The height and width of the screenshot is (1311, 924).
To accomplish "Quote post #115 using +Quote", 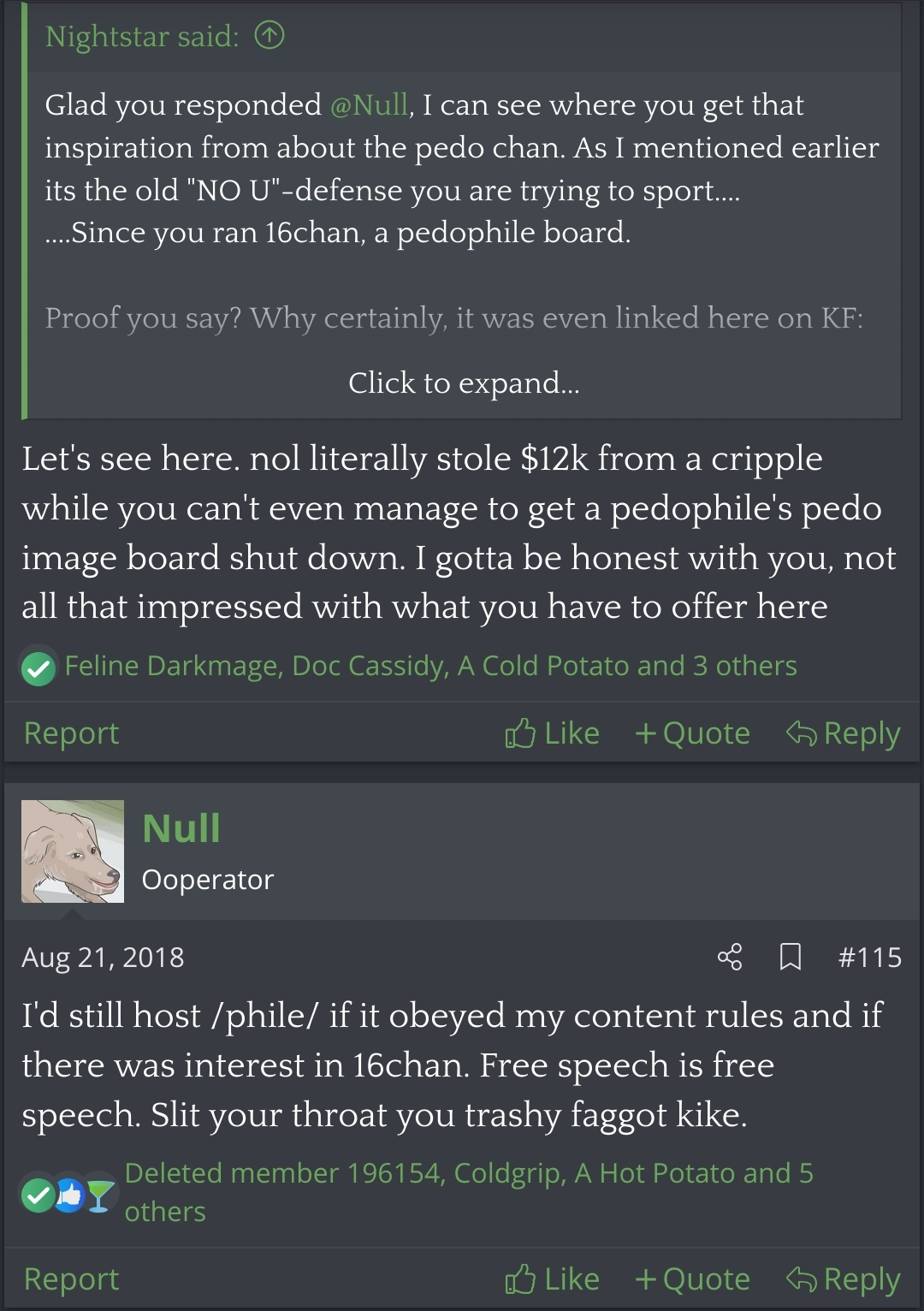I will [692, 1279].
